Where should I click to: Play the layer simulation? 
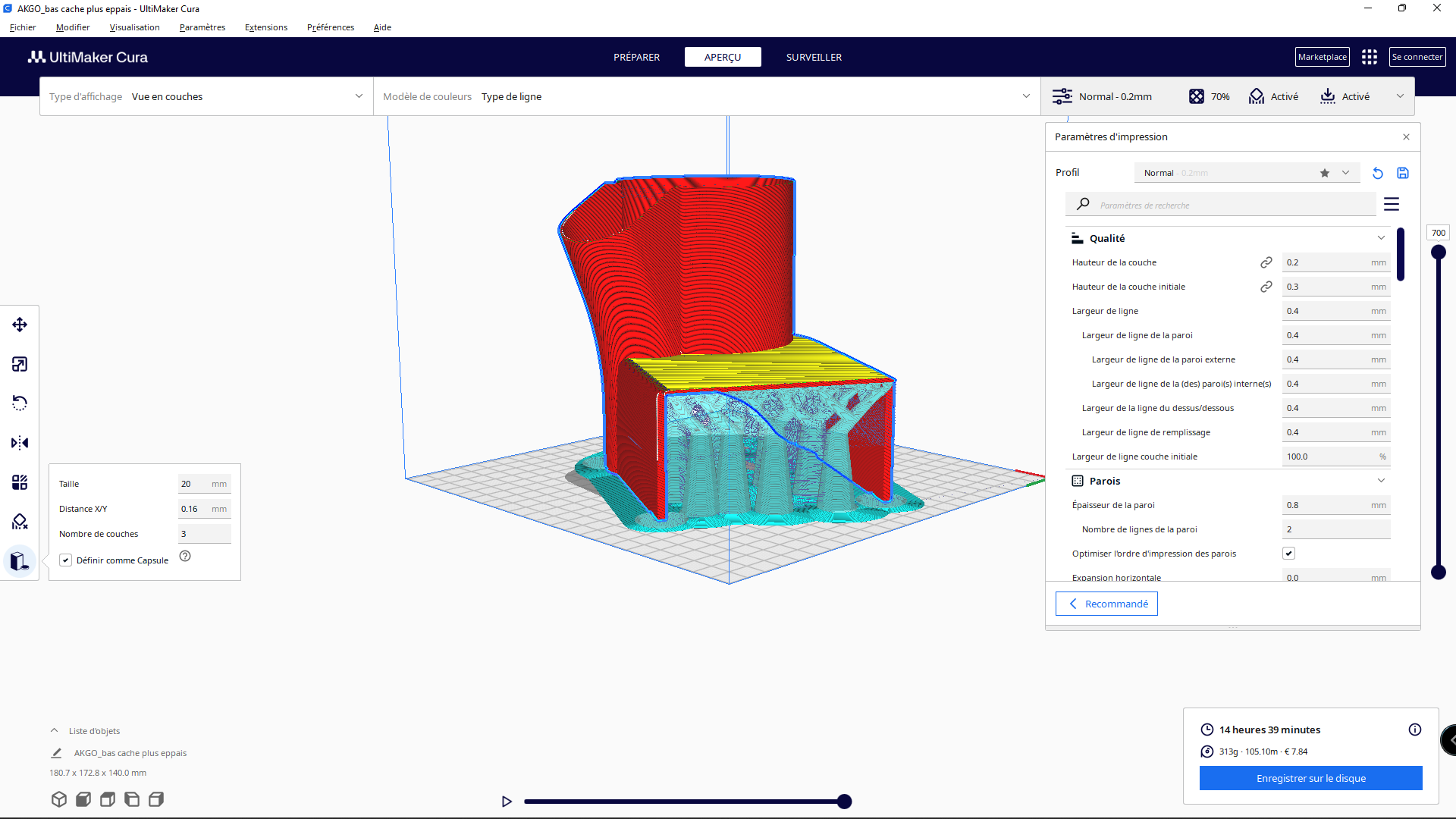tap(507, 802)
